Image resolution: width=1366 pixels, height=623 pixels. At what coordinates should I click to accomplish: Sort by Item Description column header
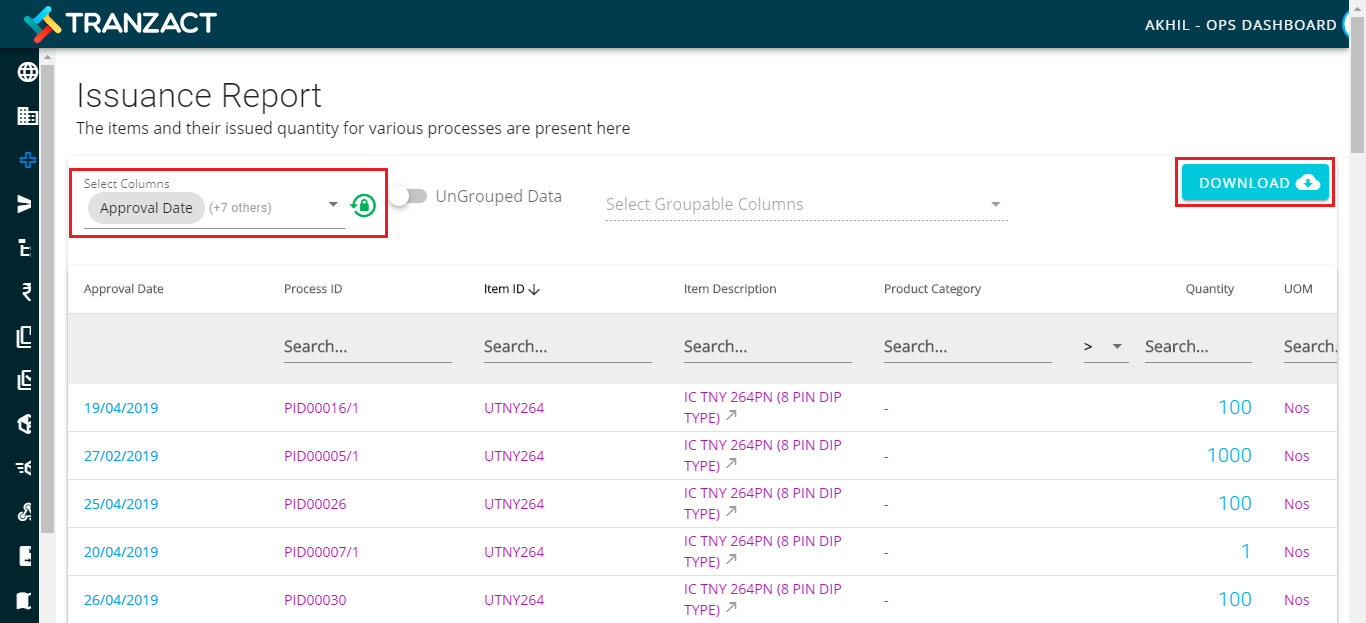tap(730, 289)
